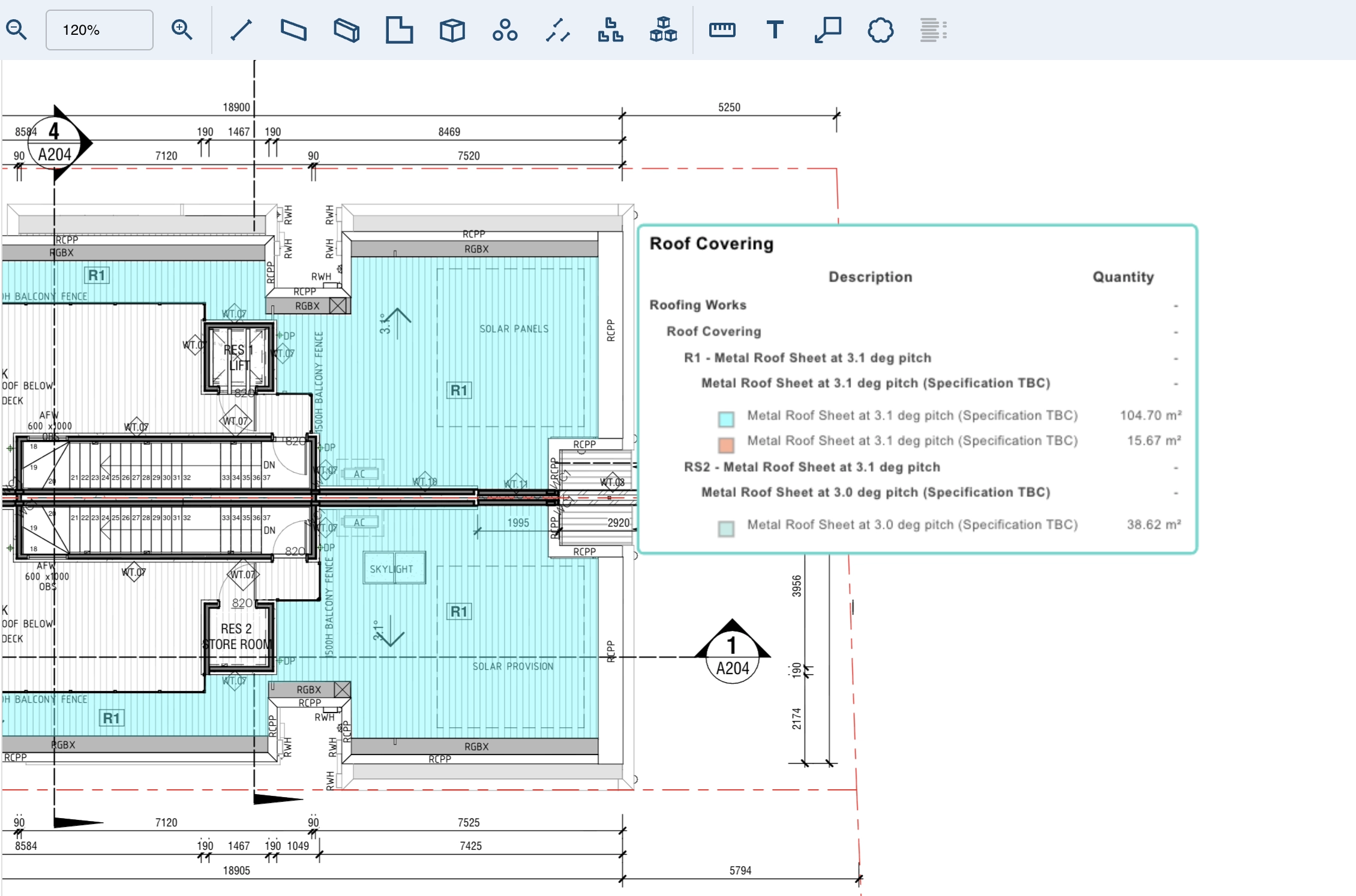Image resolution: width=1356 pixels, height=896 pixels.
Task: Click the 38.62 m² quantity value
Action: (x=1154, y=524)
